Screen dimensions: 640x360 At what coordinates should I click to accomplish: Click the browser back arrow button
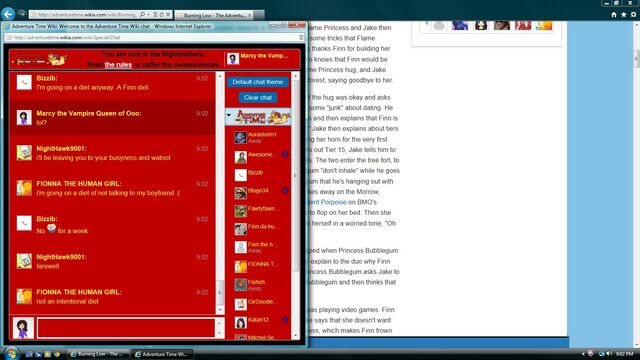tap(8, 14)
